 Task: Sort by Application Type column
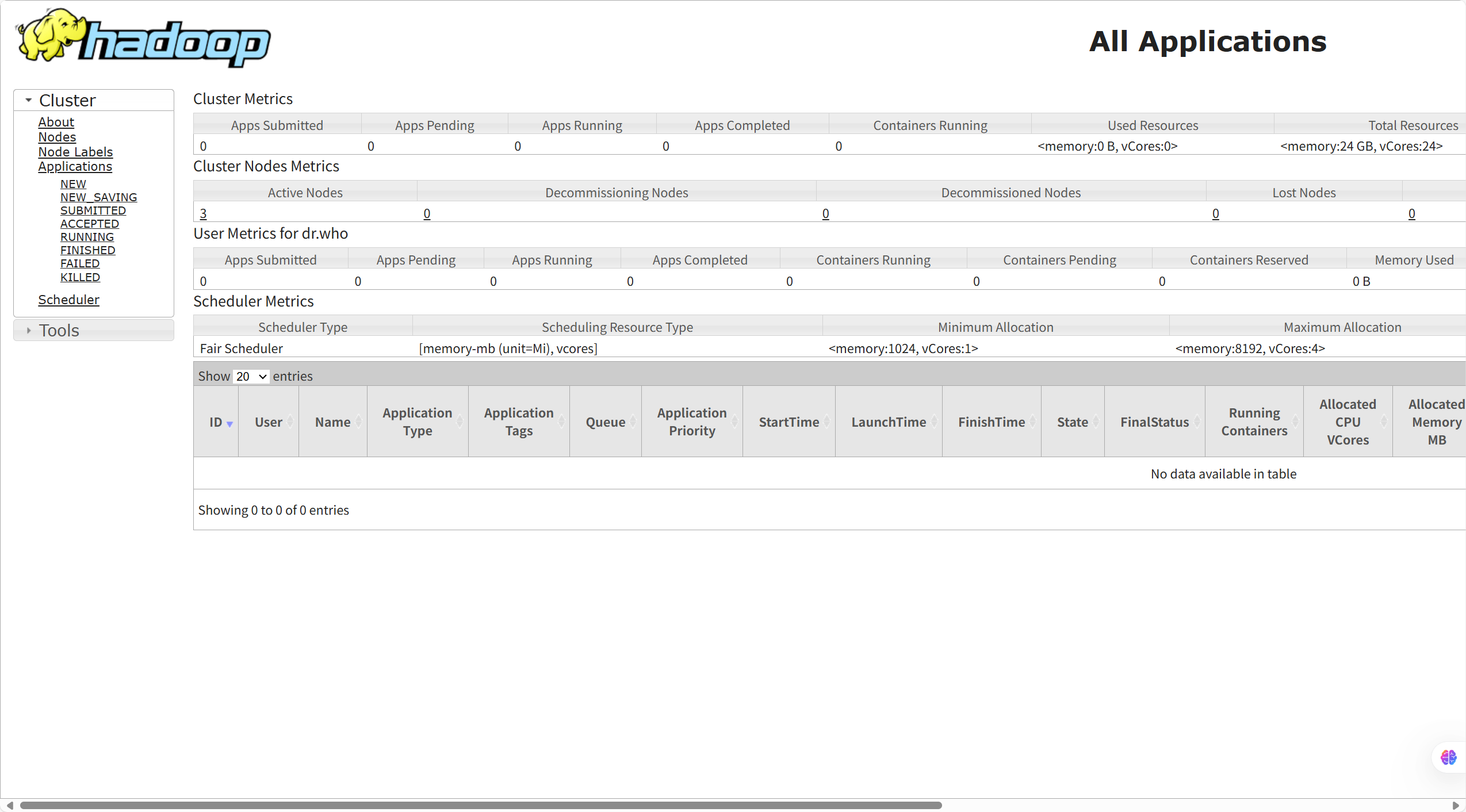tap(417, 422)
